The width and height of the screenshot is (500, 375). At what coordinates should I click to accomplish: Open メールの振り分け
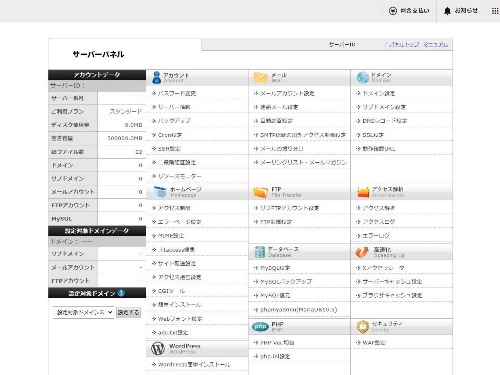pyautogui.click(x=282, y=149)
